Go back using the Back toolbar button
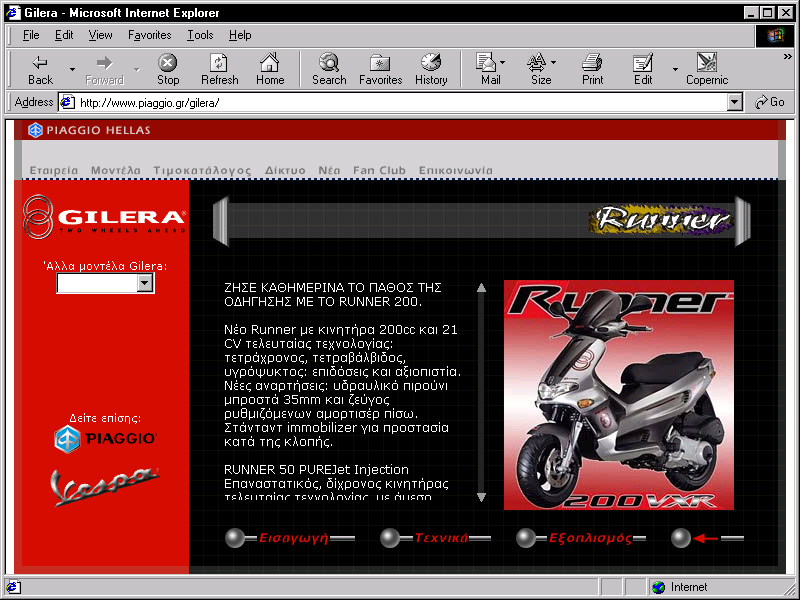The height and width of the screenshot is (600, 800). click(40, 69)
